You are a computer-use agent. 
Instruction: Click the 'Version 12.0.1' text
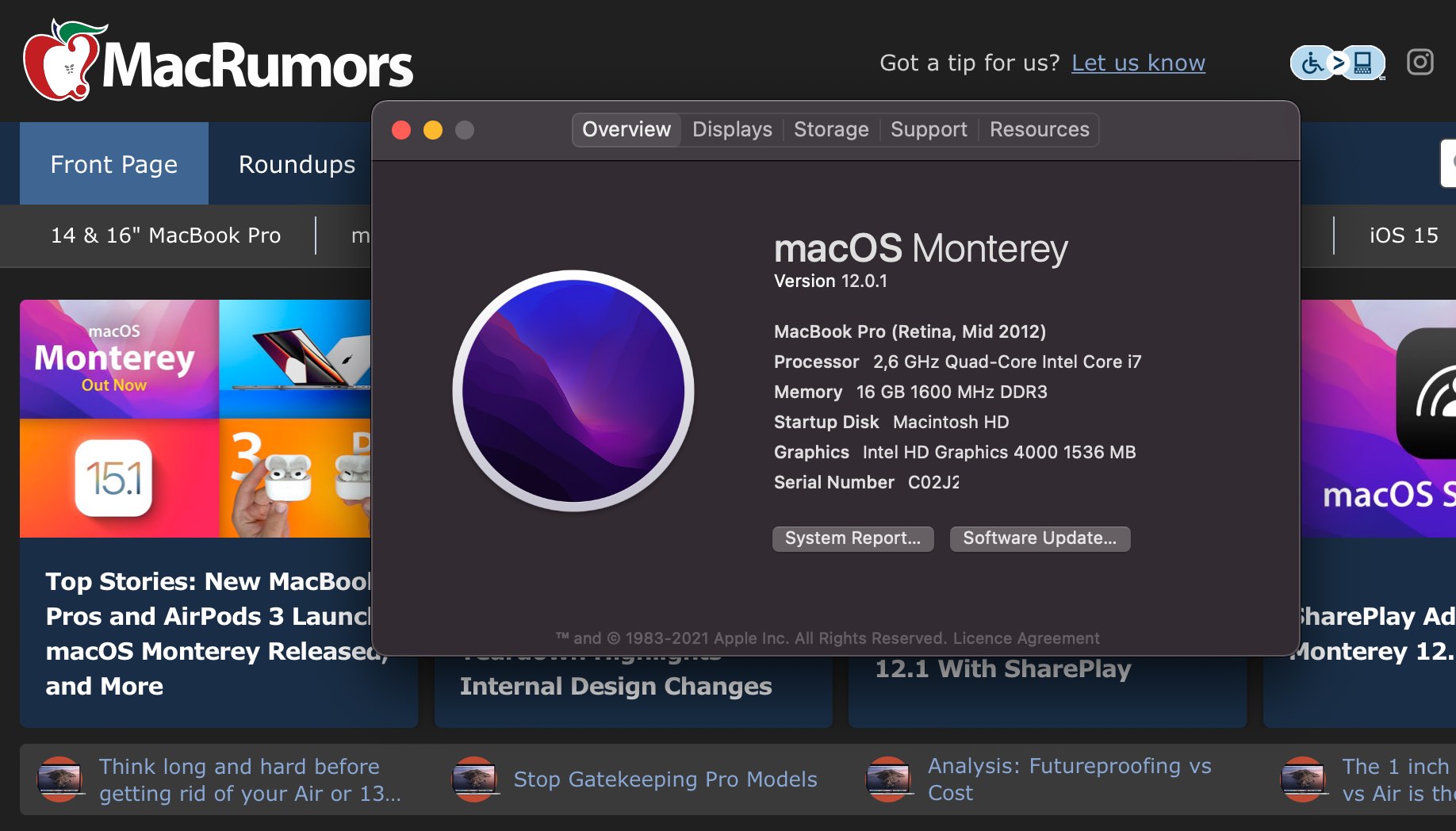click(830, 281)
